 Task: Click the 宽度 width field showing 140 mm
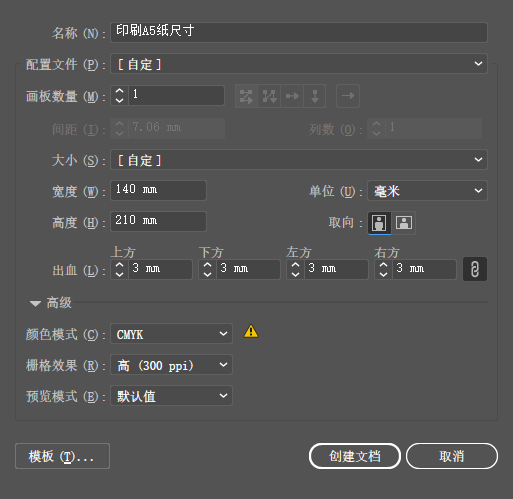point(158,191)
